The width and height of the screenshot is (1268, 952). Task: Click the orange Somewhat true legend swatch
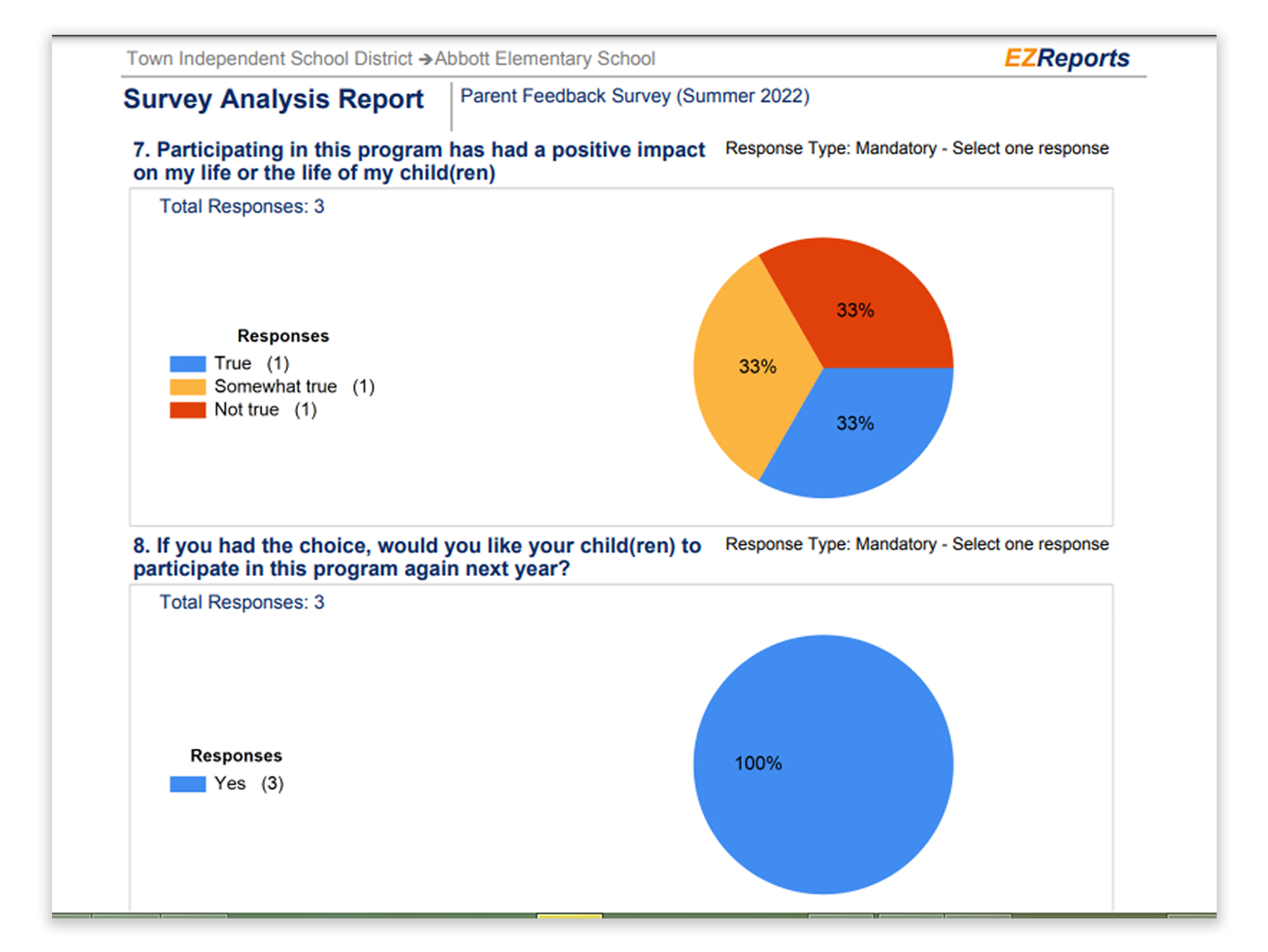[188, 387]
